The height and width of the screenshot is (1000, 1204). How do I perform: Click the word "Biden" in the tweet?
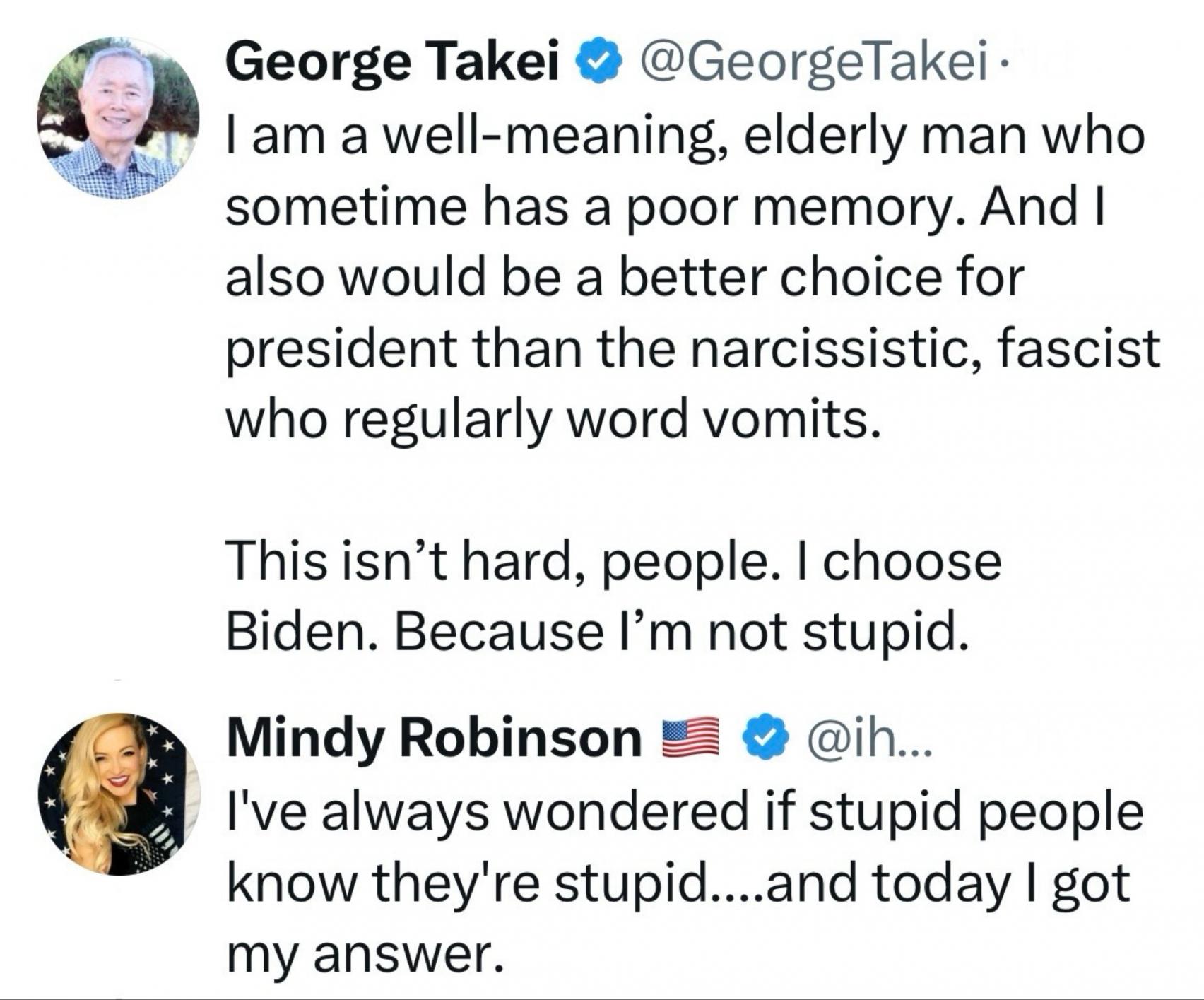coord(297,632)
